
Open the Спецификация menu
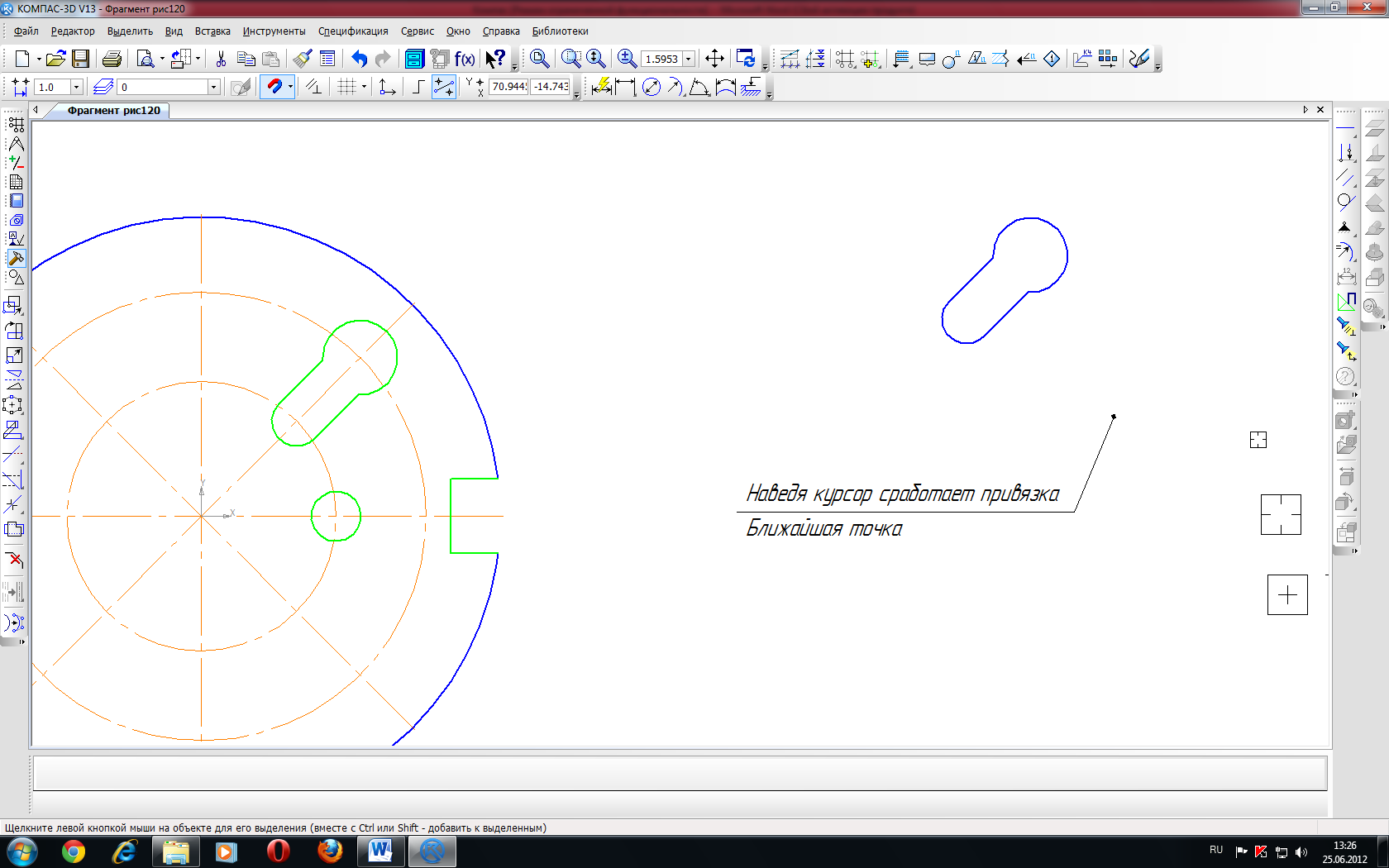[353, 31]
